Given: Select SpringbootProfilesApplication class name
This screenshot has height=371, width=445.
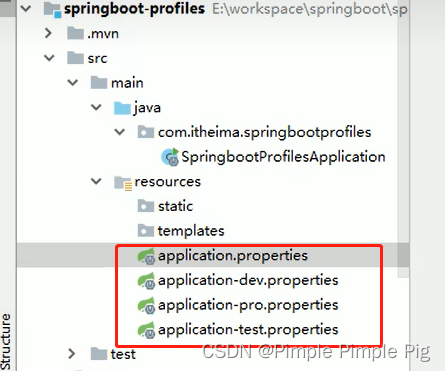Looking at the screenshot, I should (283, 157).
